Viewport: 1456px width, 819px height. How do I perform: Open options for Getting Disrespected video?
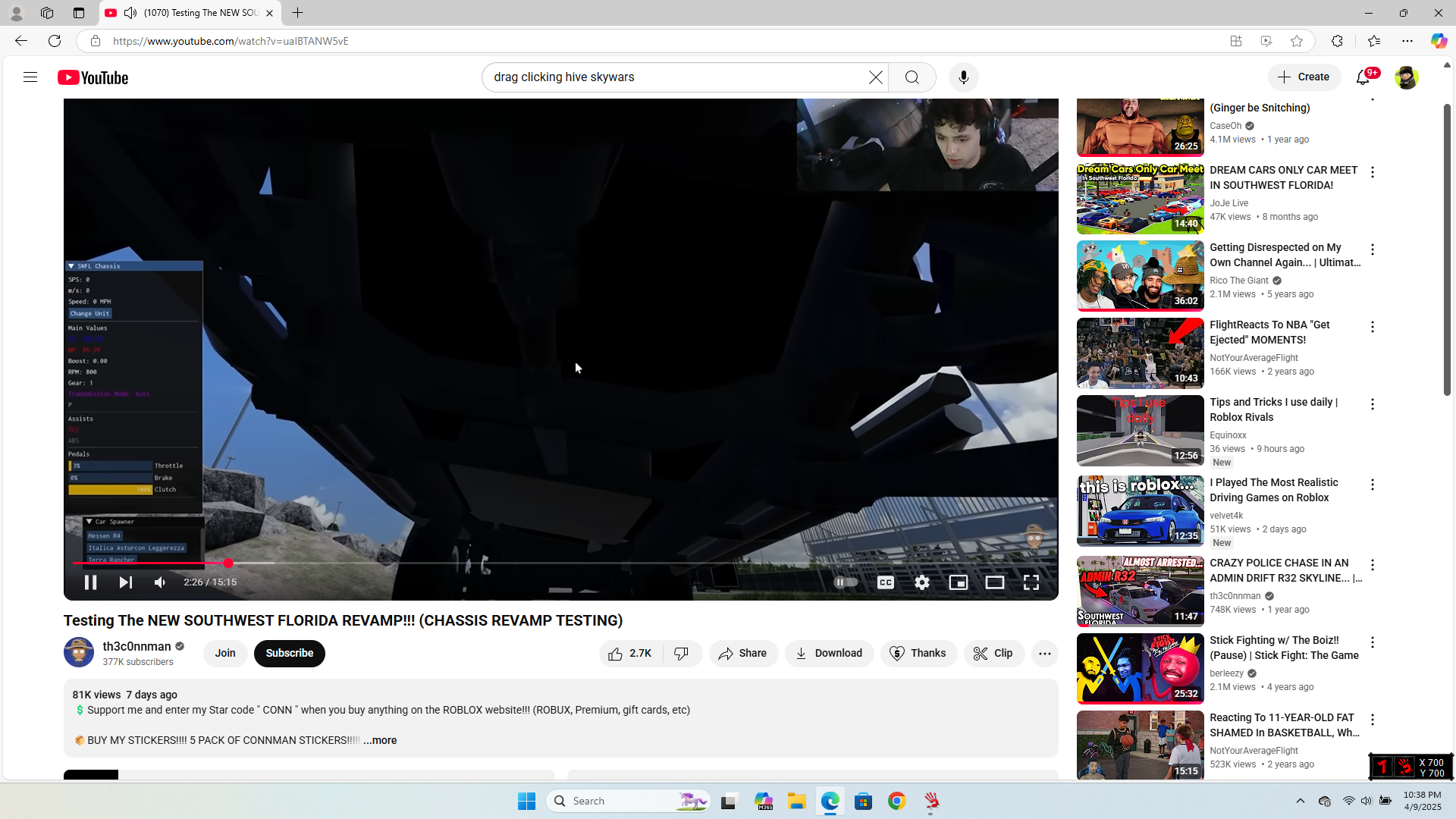(1373, 249)
